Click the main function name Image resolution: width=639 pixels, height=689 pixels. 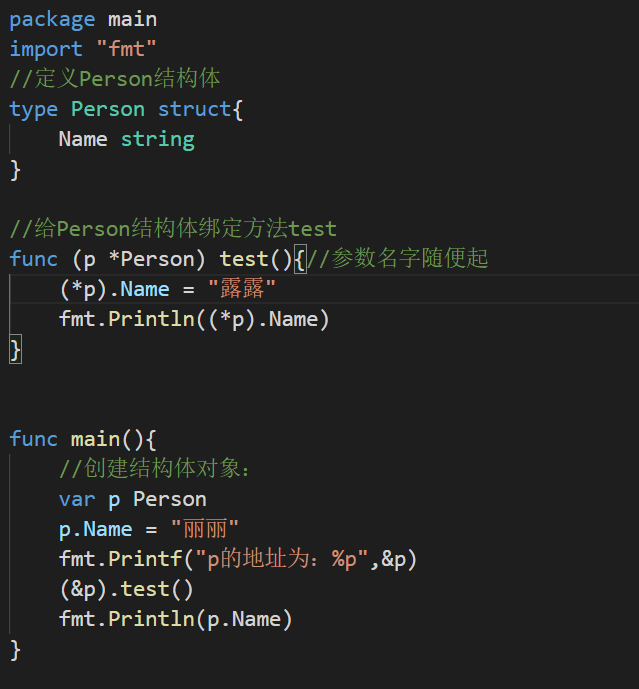click(95, 439)
